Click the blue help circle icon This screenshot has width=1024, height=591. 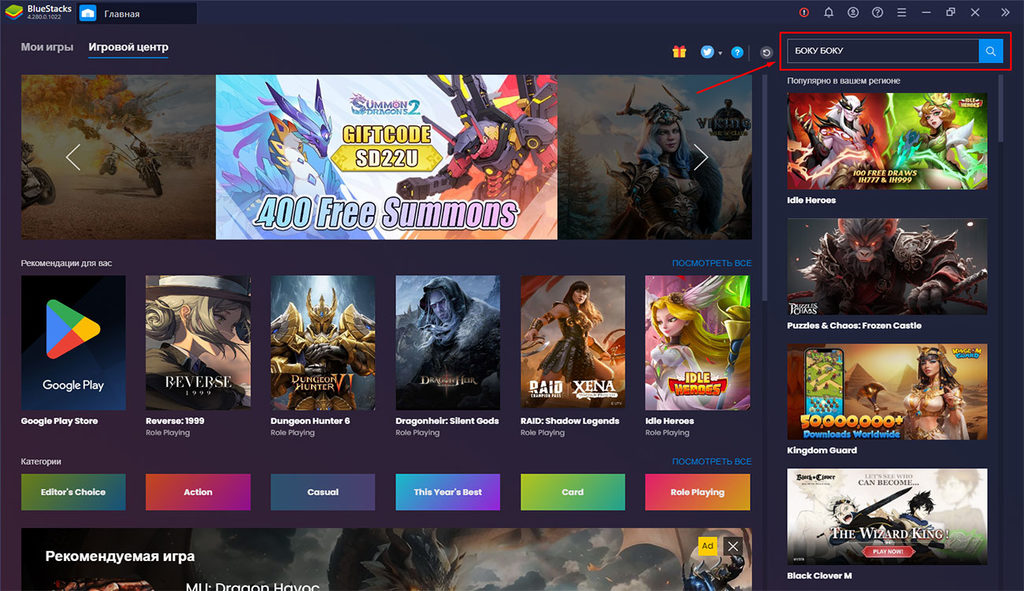(737, 52)
